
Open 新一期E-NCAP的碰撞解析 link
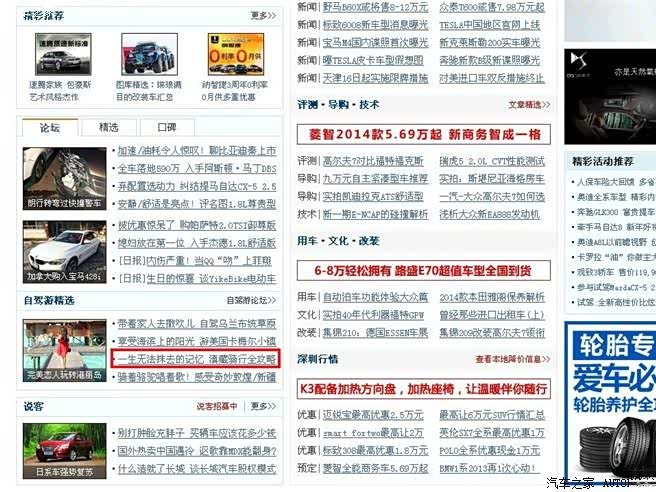click(375, 215)
